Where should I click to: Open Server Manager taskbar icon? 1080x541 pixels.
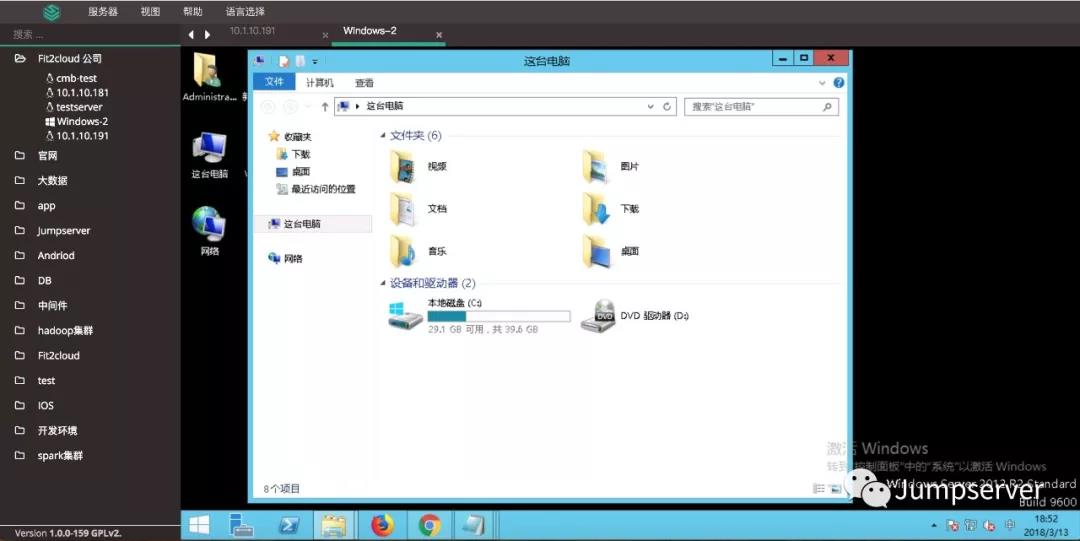[x=241, y=525]
